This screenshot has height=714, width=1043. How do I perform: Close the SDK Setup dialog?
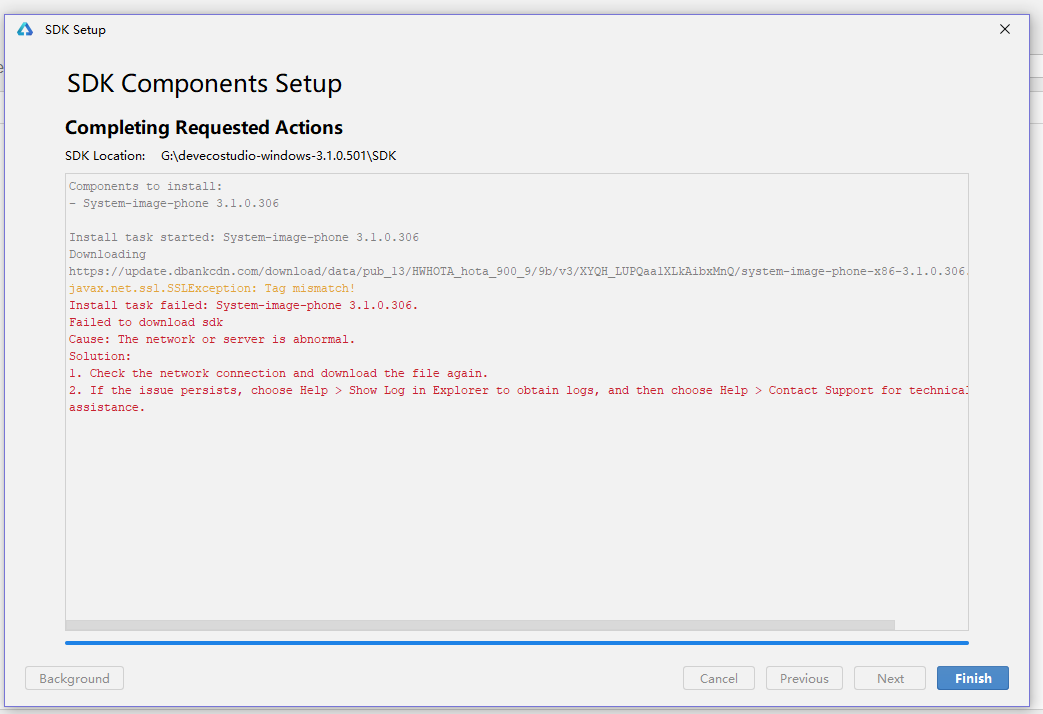pos(1004,29)
